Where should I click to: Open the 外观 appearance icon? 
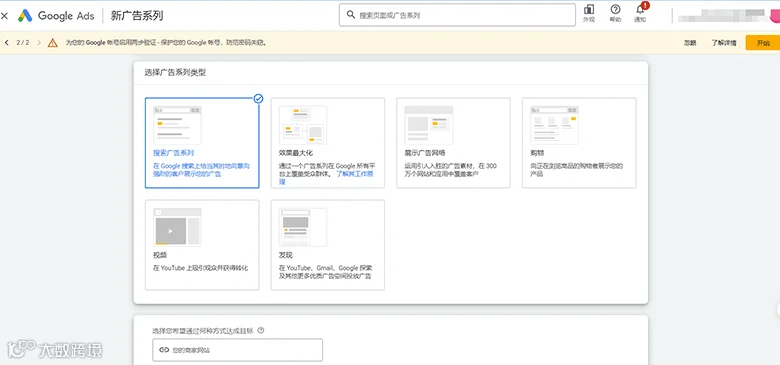point(588,13)
